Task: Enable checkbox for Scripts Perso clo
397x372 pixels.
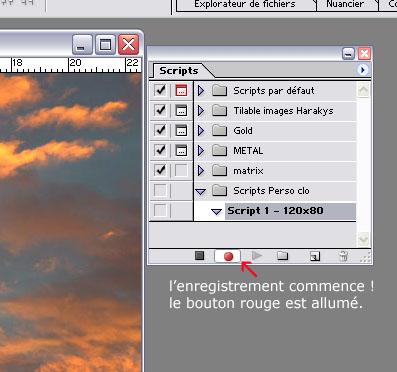Action: pyautogui.click(x=160, y=191)
